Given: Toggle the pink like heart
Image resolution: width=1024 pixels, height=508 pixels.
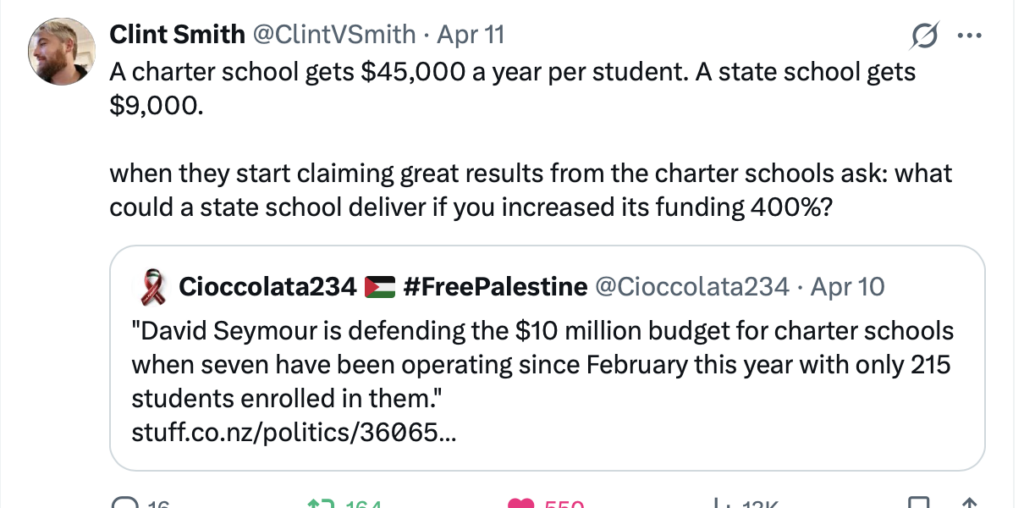Looking at the screenshot, I should pyautogui.click(x=521, y=503).
